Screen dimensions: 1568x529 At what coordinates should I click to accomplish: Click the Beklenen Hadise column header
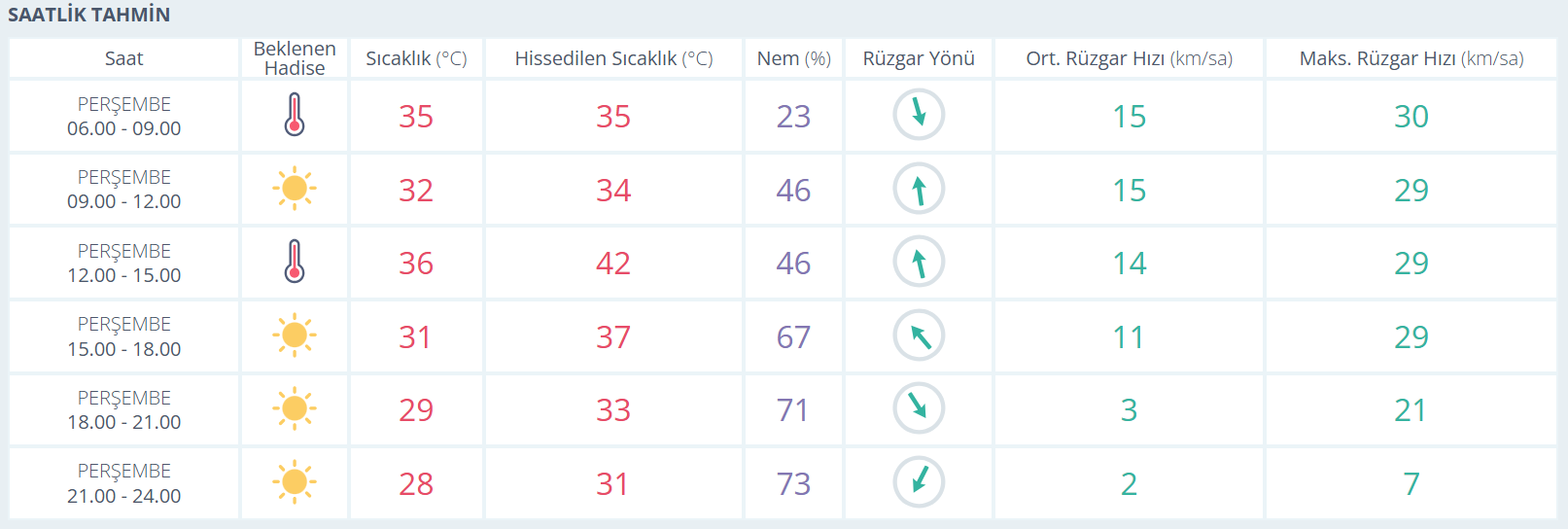[295, 58]
